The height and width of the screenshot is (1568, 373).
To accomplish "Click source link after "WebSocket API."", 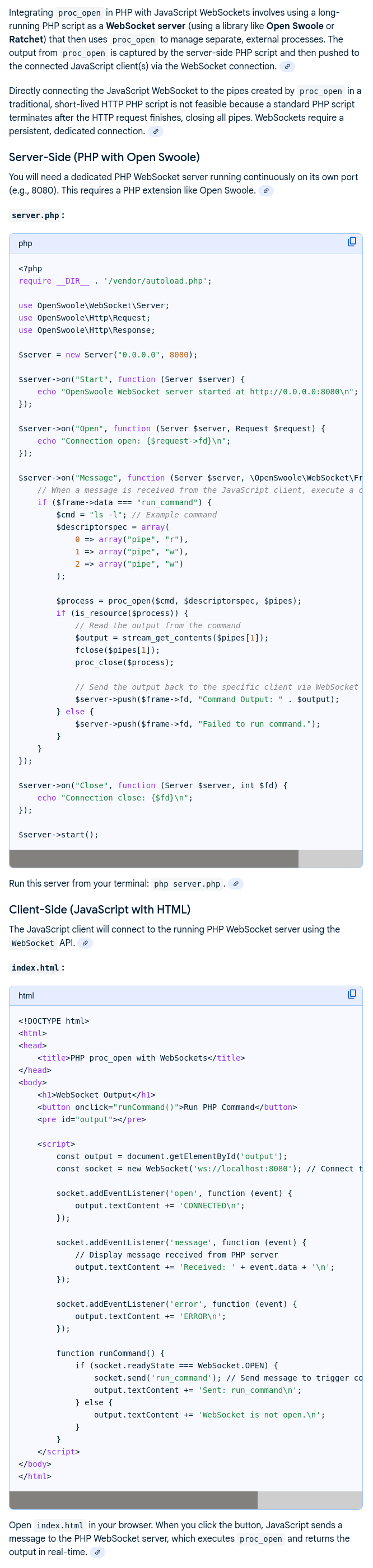I will click(x=85, y=943).
